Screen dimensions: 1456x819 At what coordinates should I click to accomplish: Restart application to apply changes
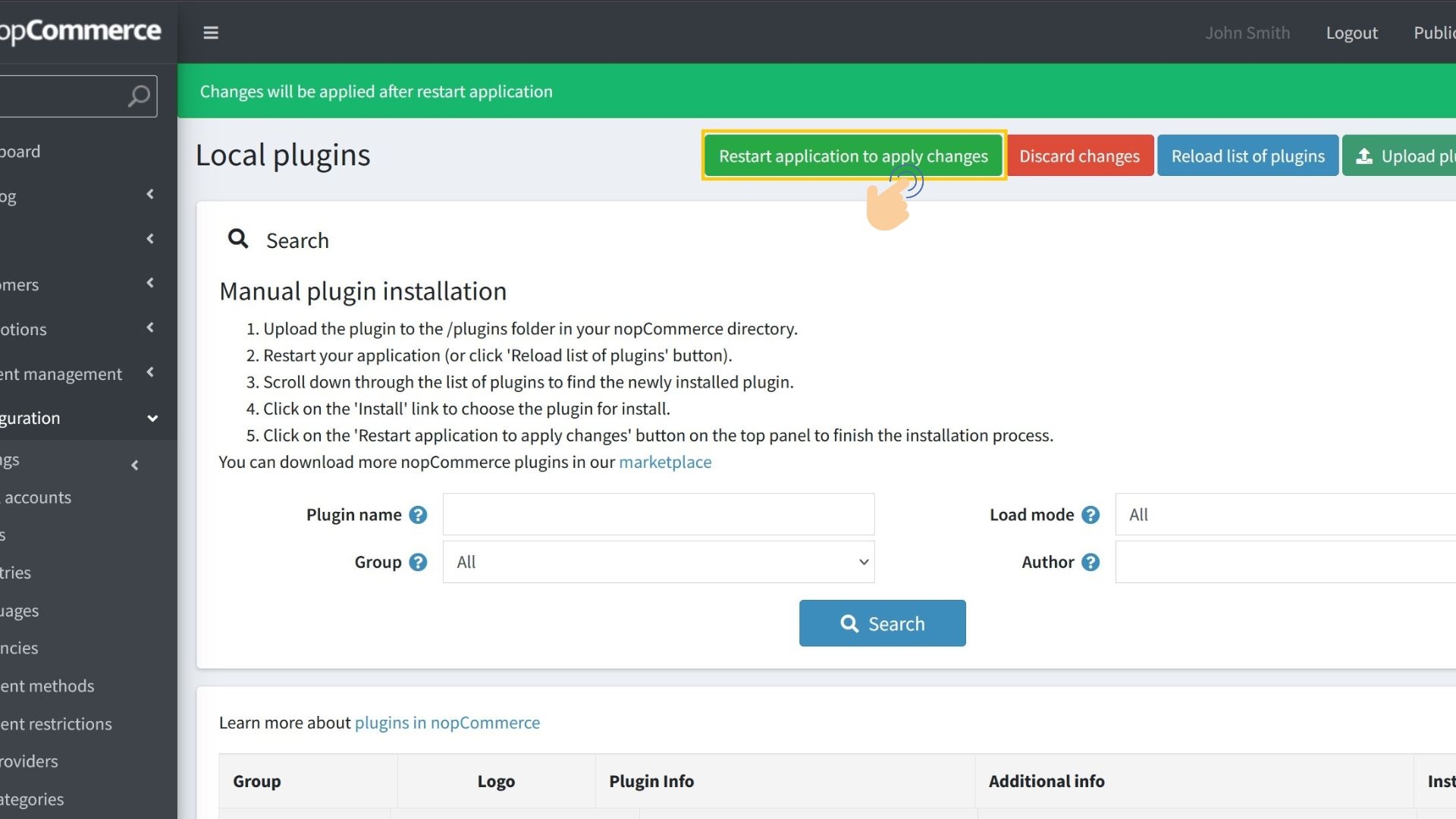[x=853, y=155]
